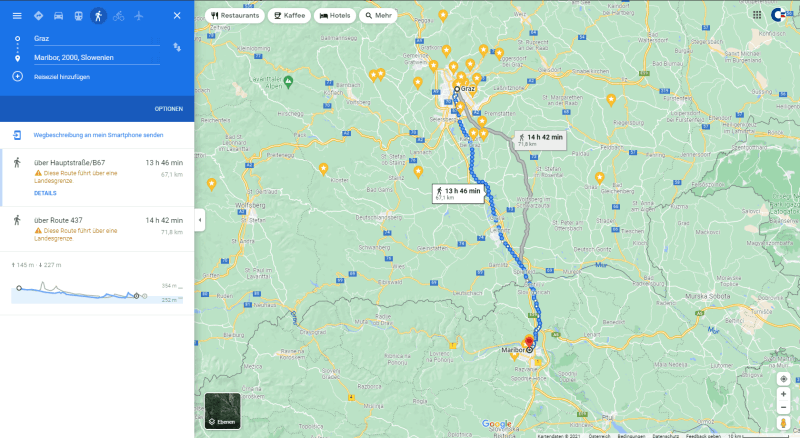Open the hamburger main menu

click(x=17, y=16)
